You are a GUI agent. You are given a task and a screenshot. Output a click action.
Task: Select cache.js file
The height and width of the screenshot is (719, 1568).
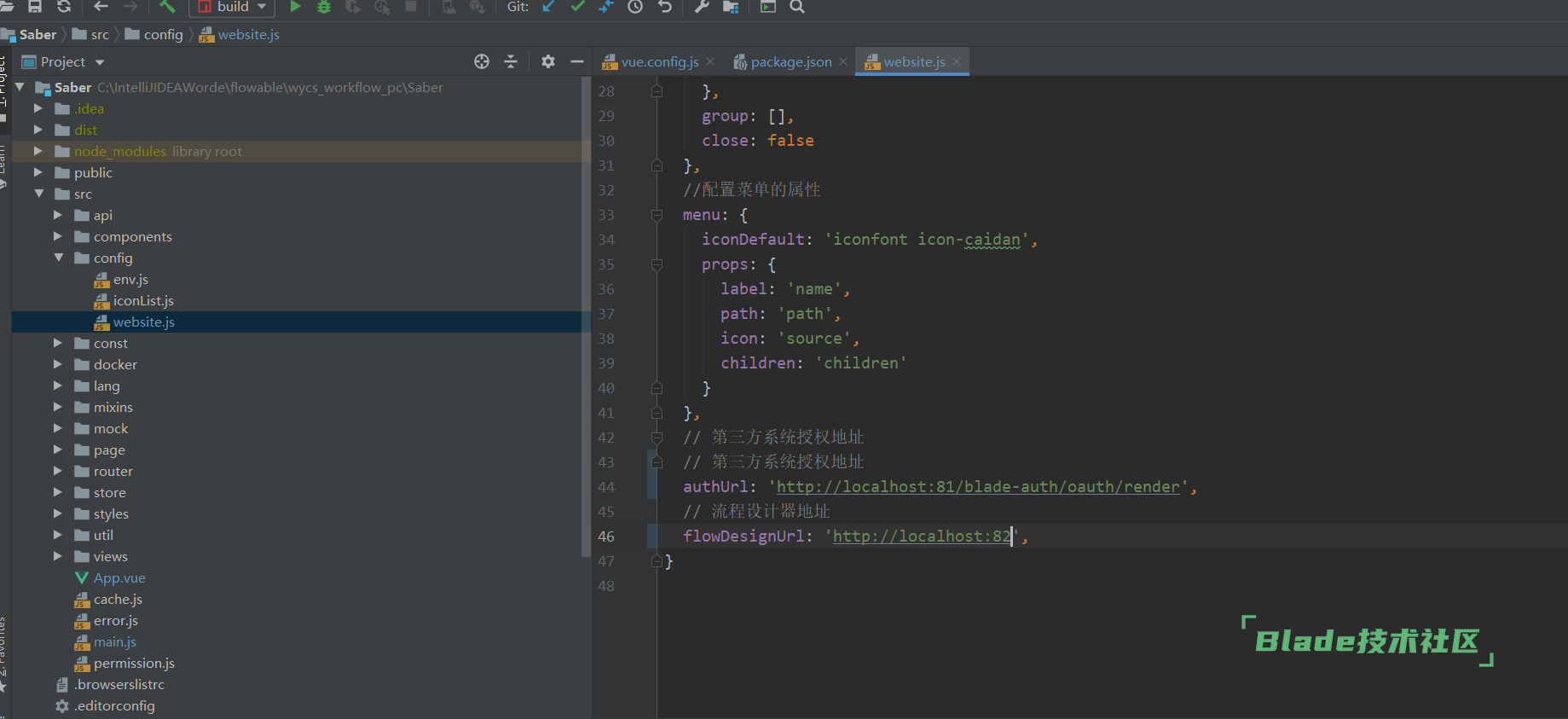(118, 600)
